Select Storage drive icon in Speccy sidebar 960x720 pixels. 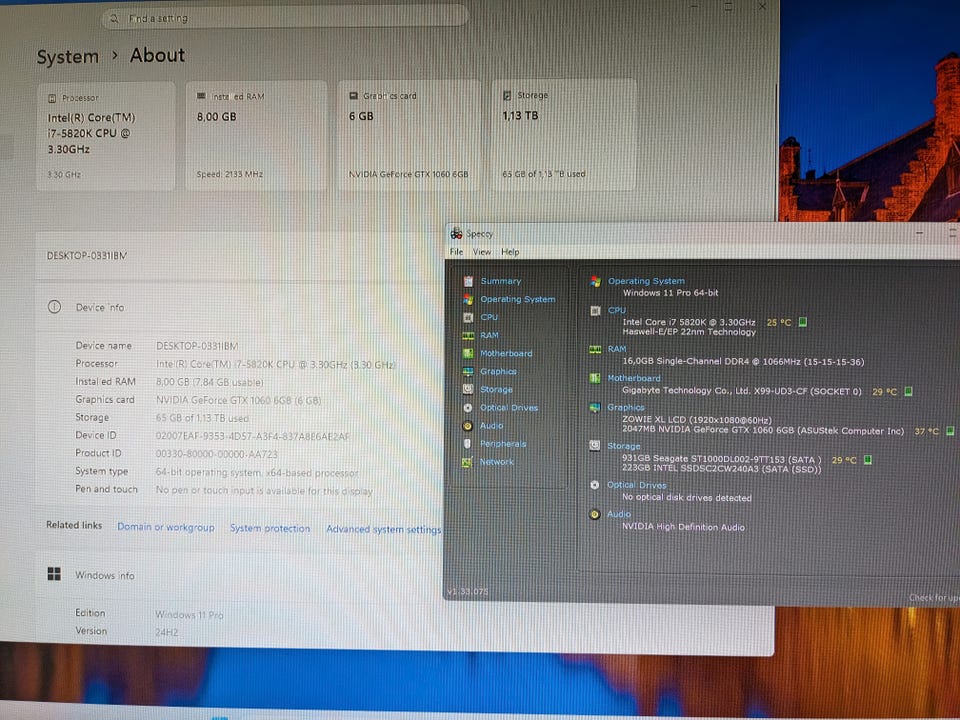468,389
